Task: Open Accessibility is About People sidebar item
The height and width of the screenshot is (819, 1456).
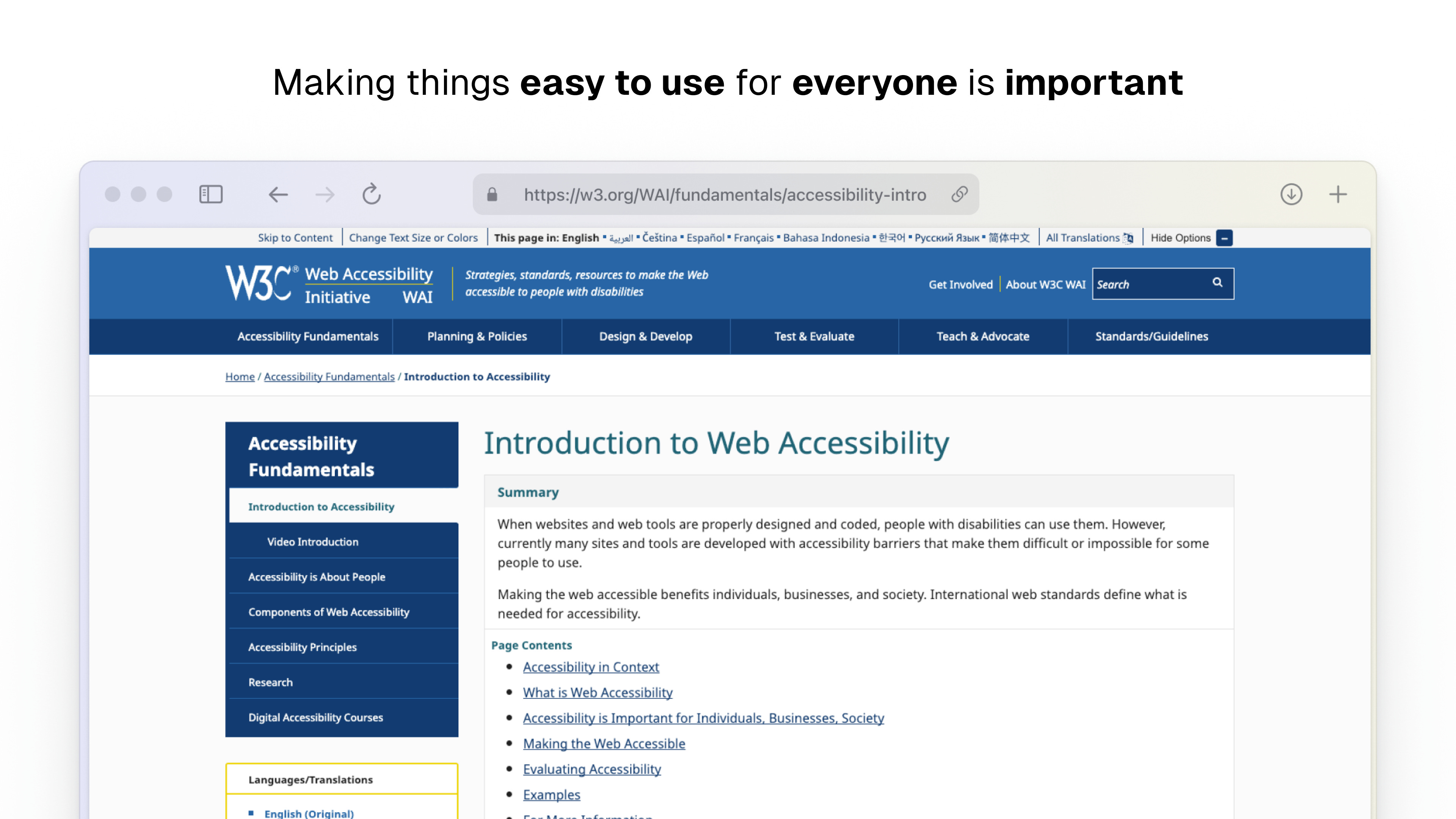Action: (343, 576)
